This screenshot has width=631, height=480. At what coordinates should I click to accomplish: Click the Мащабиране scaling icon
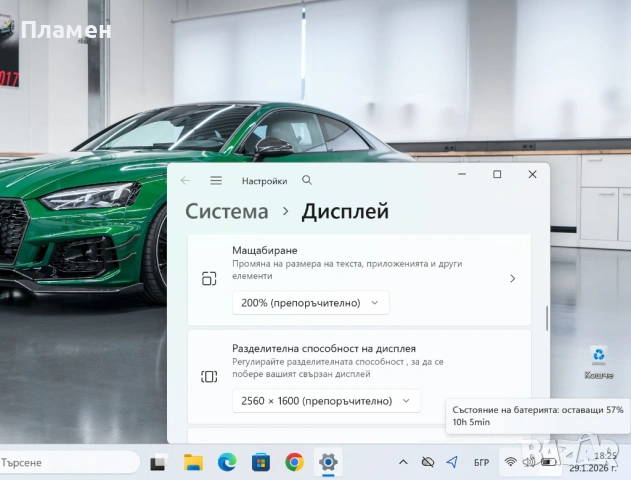(209, 278)
